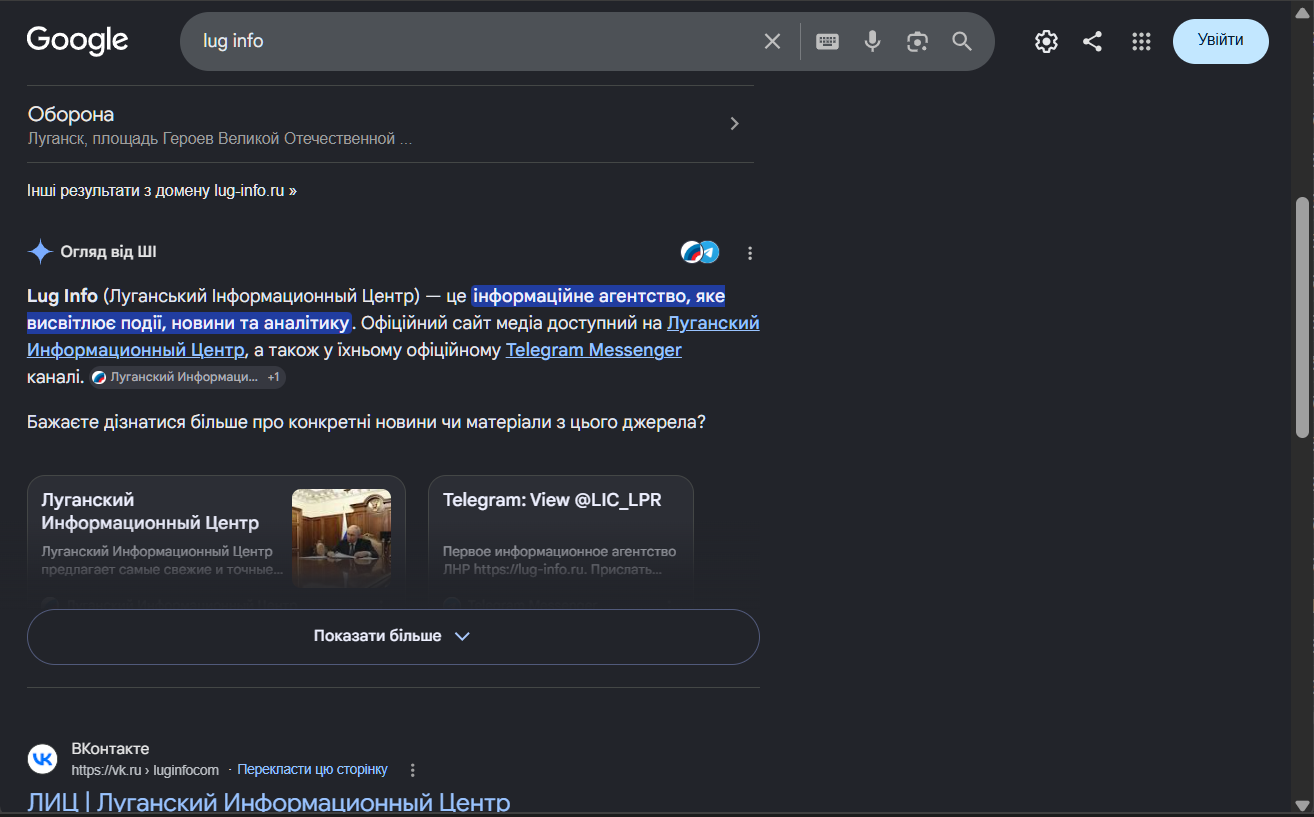The image size is (1314, 817).
Task: Click the ВКонтакте site name text
Action: pos(110,749)
